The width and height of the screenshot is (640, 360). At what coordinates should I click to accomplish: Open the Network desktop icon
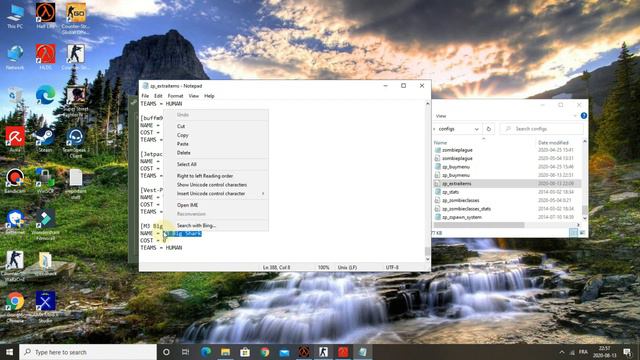[x=15, y=57]
